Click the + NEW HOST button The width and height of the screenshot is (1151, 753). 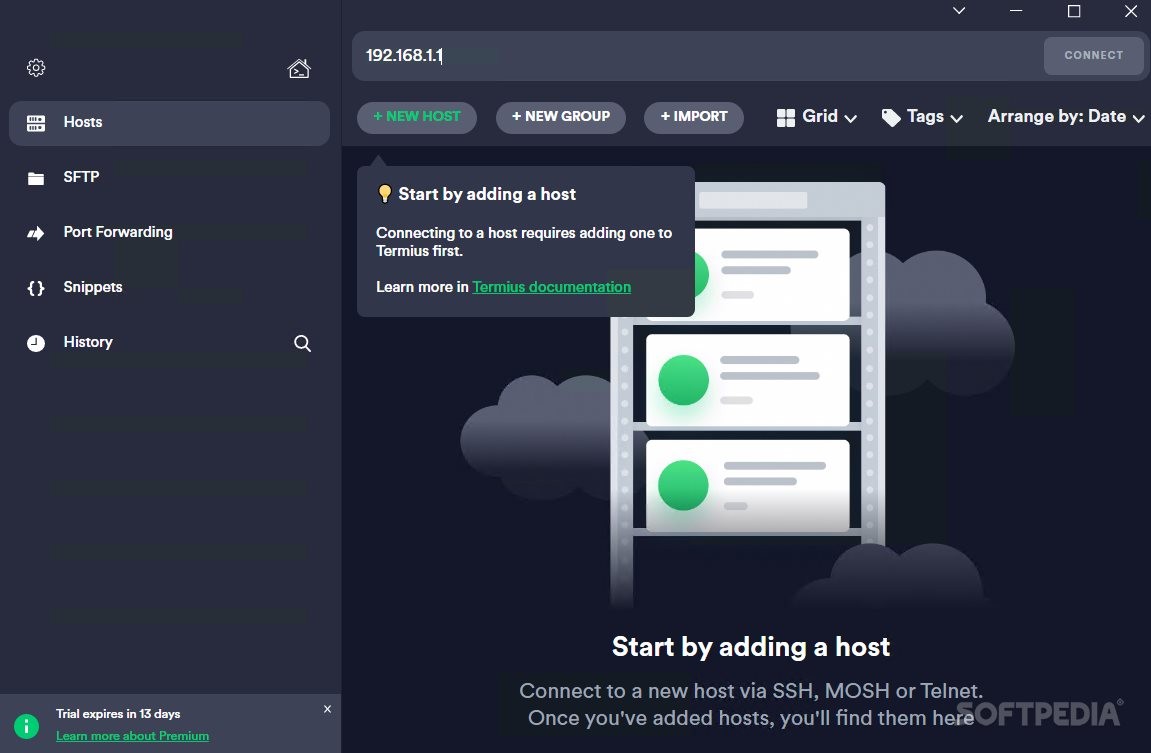[417, 117]
